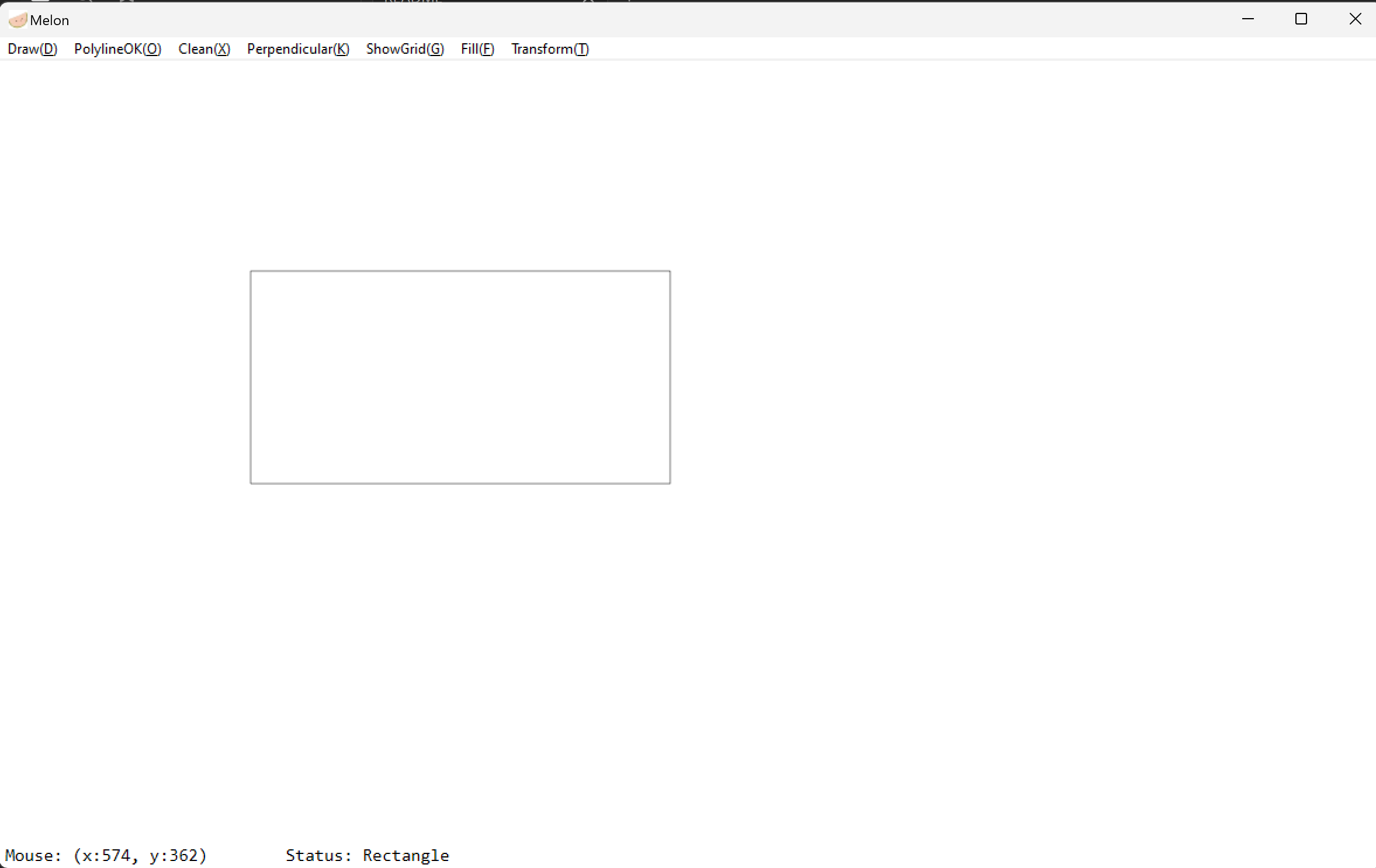
Task: Click inside the drawn rectangle
Action: tap(460, 377)
